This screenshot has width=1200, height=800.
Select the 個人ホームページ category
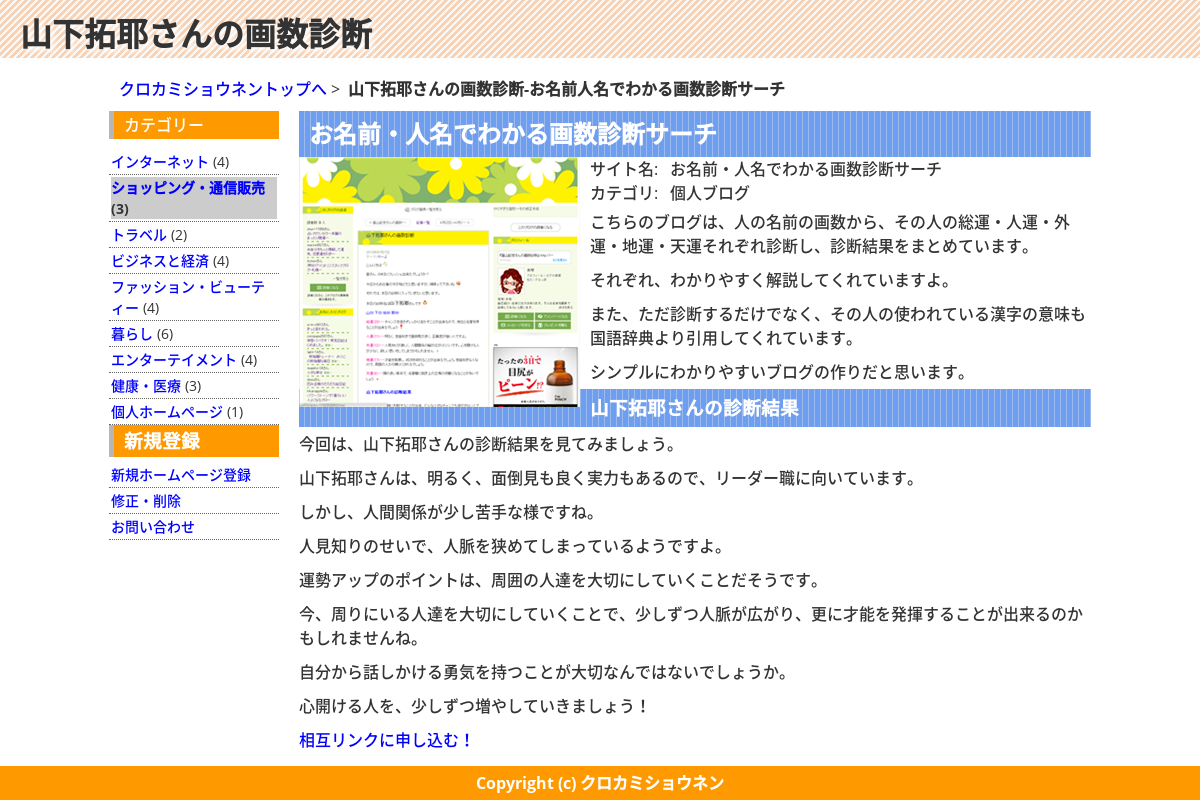167,412
